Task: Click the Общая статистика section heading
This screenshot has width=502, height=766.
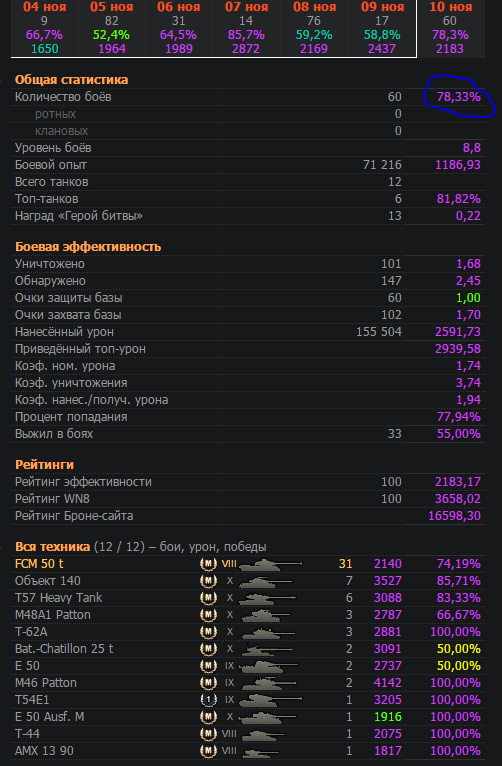Action: (x=71, y=80)
